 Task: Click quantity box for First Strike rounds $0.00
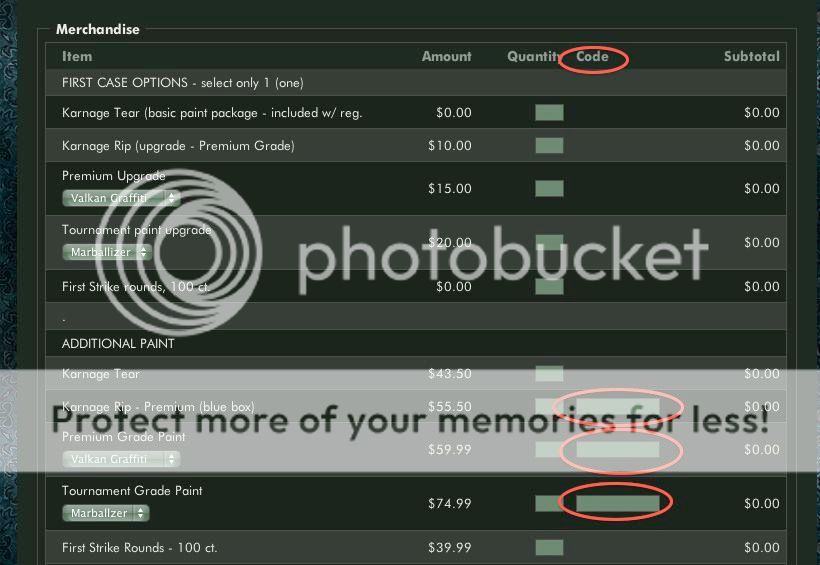click(x=549, y=286)
